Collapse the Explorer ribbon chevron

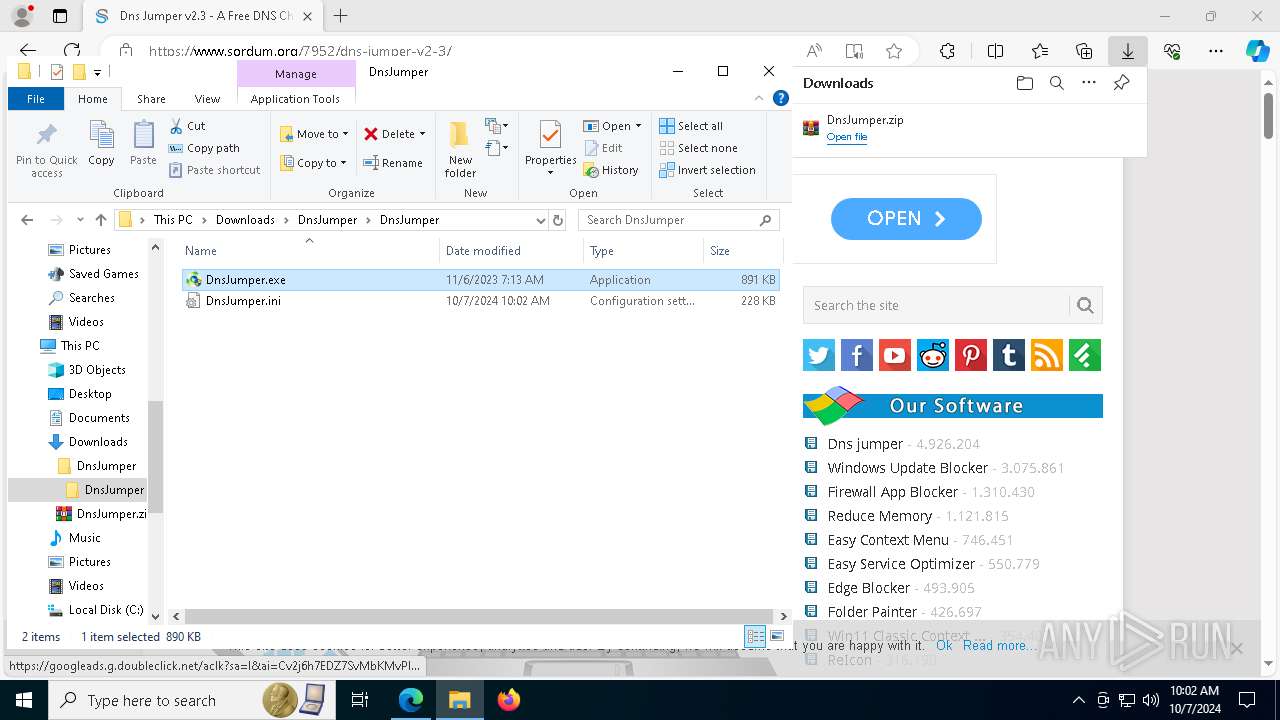click(x=760, y=98)
